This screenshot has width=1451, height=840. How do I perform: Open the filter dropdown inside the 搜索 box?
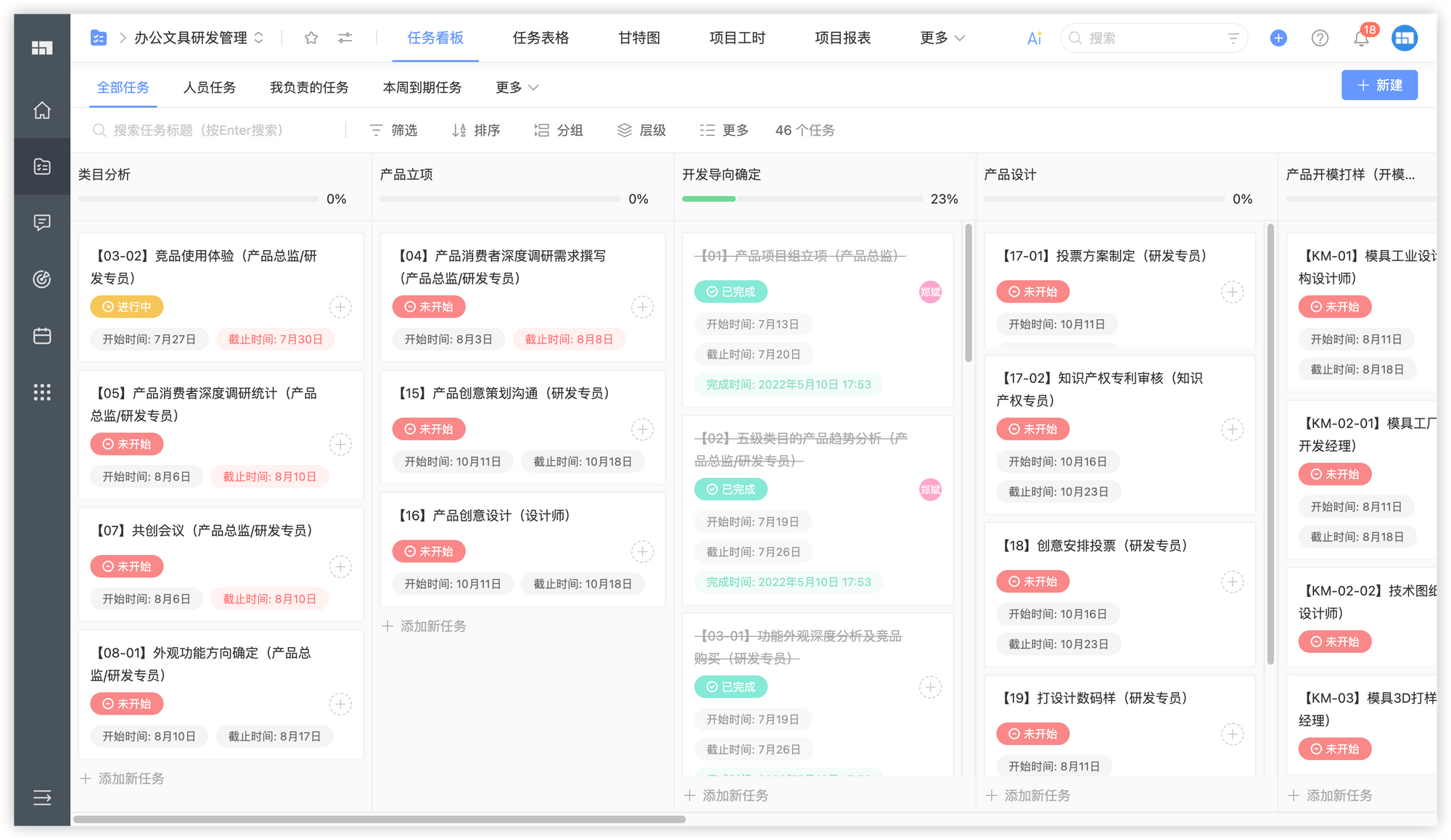(x=1233, y=38)
